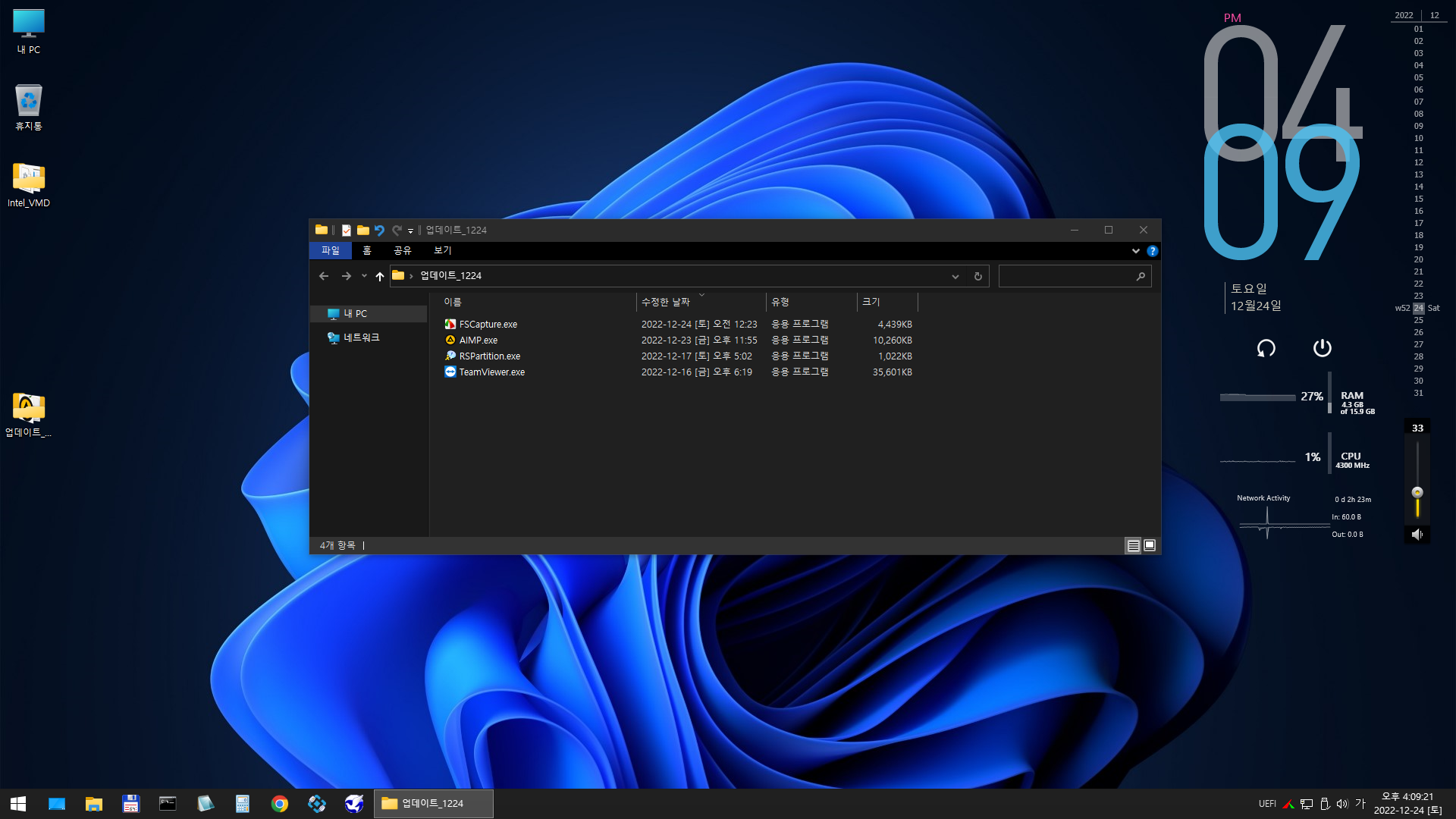Click the blue desktop taskbar icon
The height and width of the screenshot is (819, 1456).
(57, 804)
